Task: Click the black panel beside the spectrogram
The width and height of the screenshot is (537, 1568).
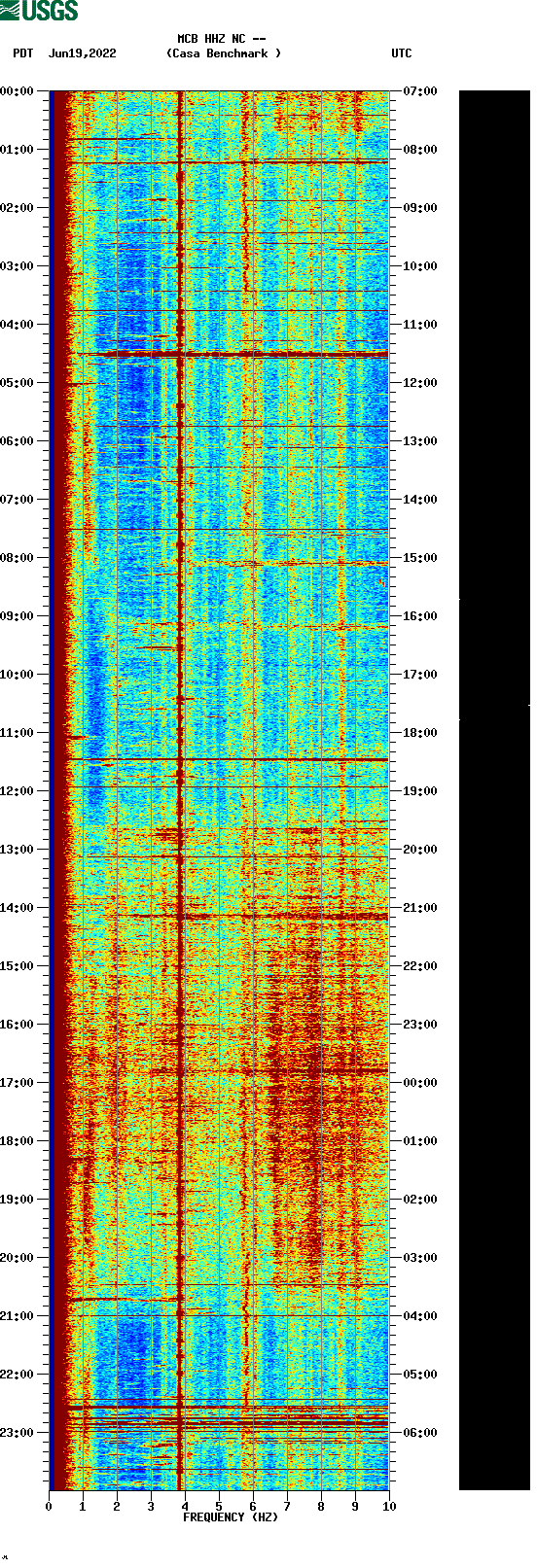Action: coord(494,790)
